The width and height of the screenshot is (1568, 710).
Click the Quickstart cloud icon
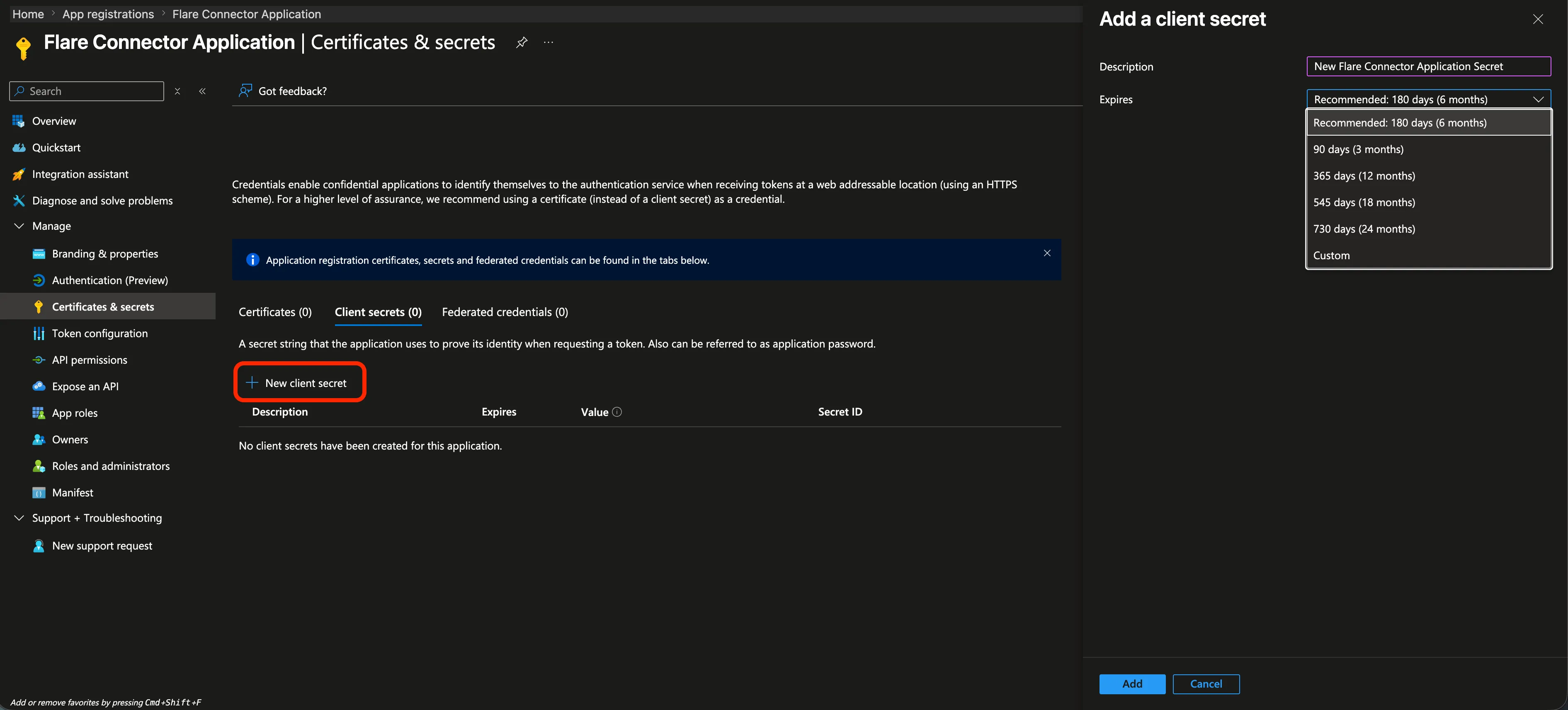[19, 147]
